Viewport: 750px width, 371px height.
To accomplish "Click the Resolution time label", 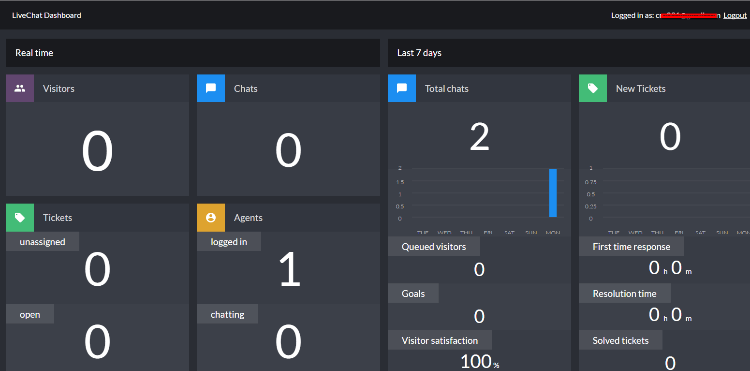I will pyautogui.click(x=625, y=293).
